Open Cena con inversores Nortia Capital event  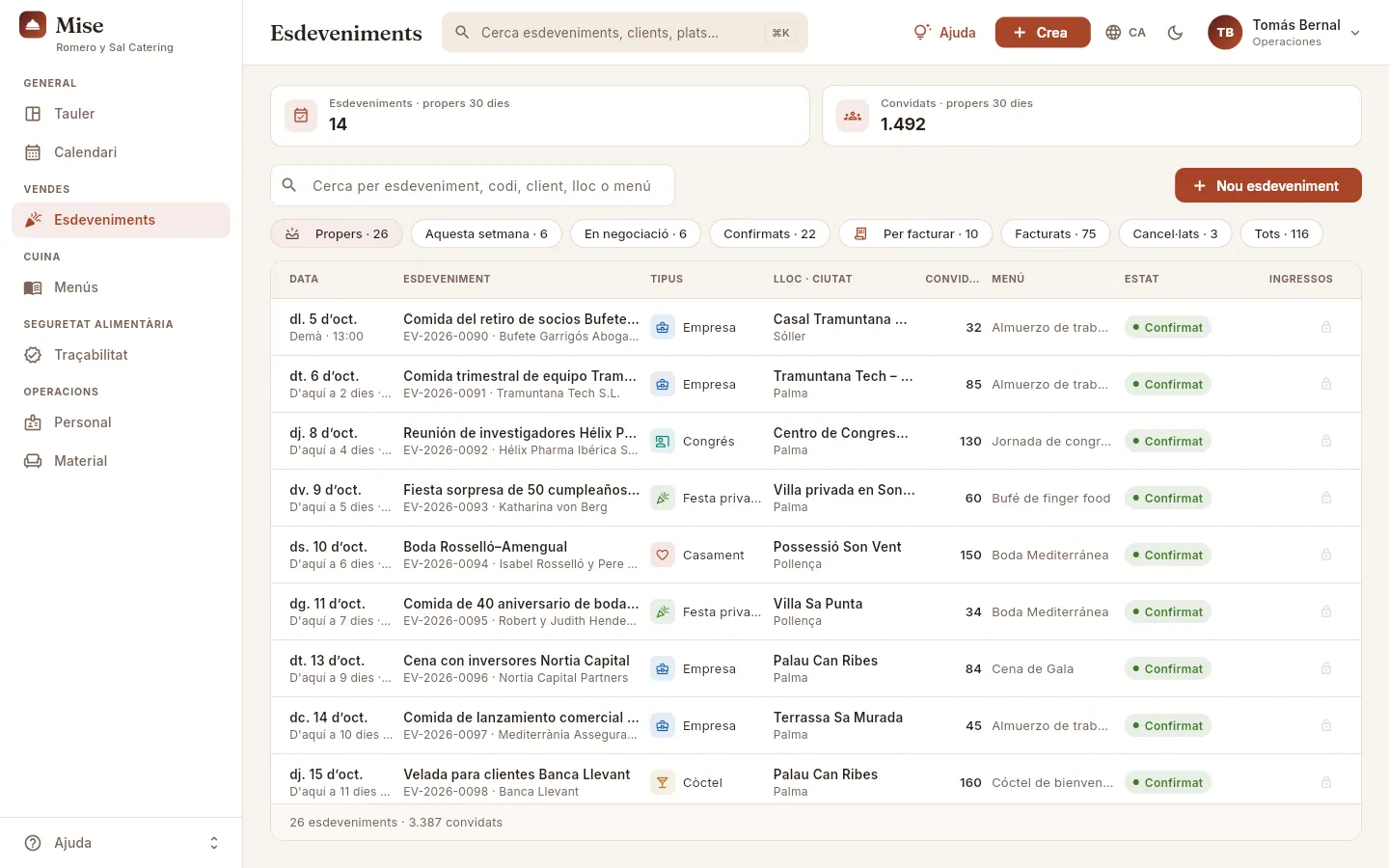pyautogui.click(x=516, y=661)
